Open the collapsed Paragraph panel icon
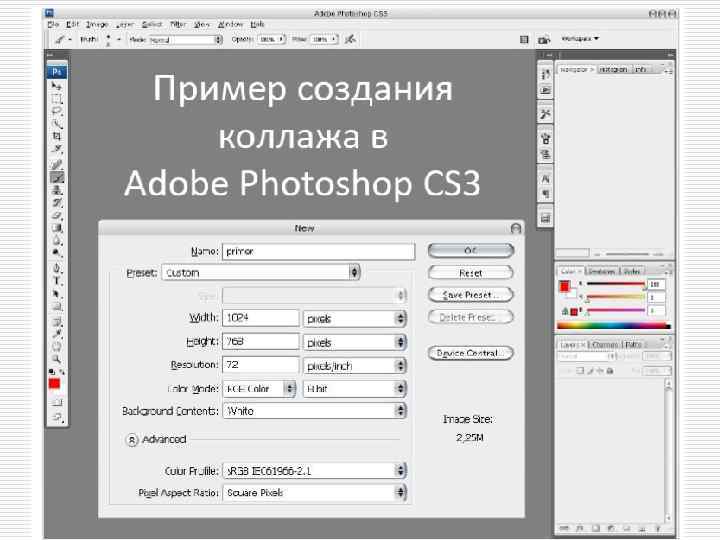 click(x=545, y=194)
